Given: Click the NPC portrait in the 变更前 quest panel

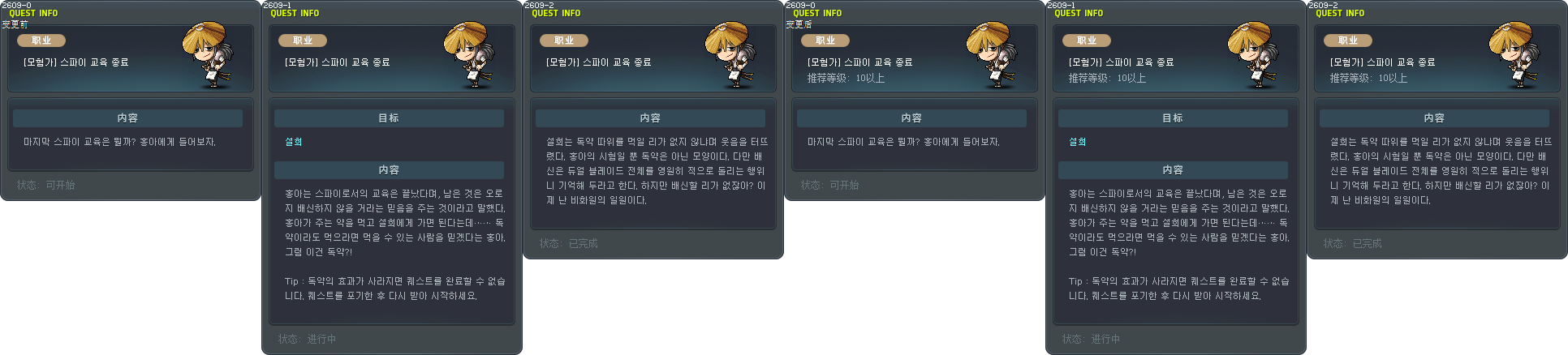Looking at the screenshot, I should (207, 55).
